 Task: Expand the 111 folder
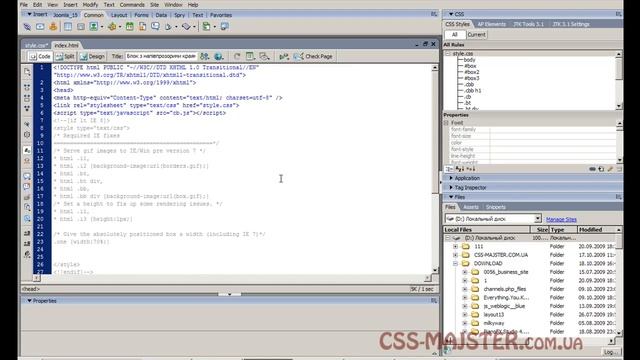(456, 246)
